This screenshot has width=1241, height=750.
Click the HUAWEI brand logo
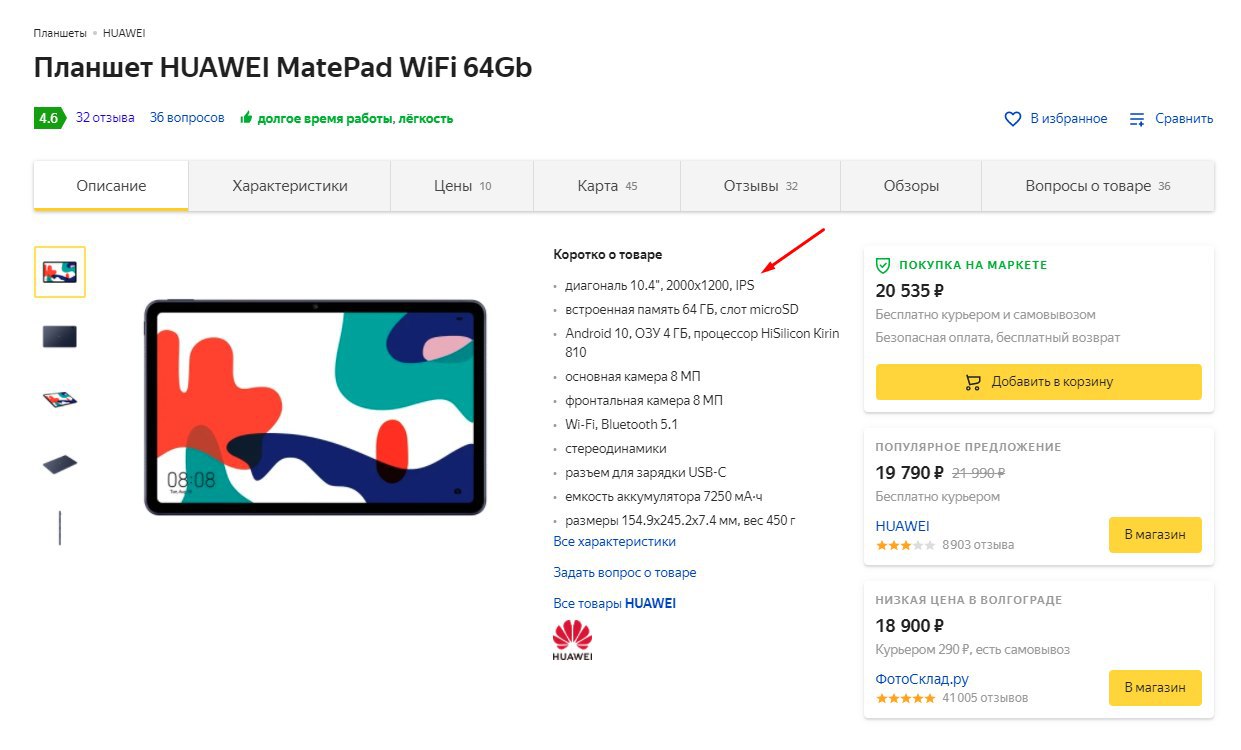tap(572, 640)
